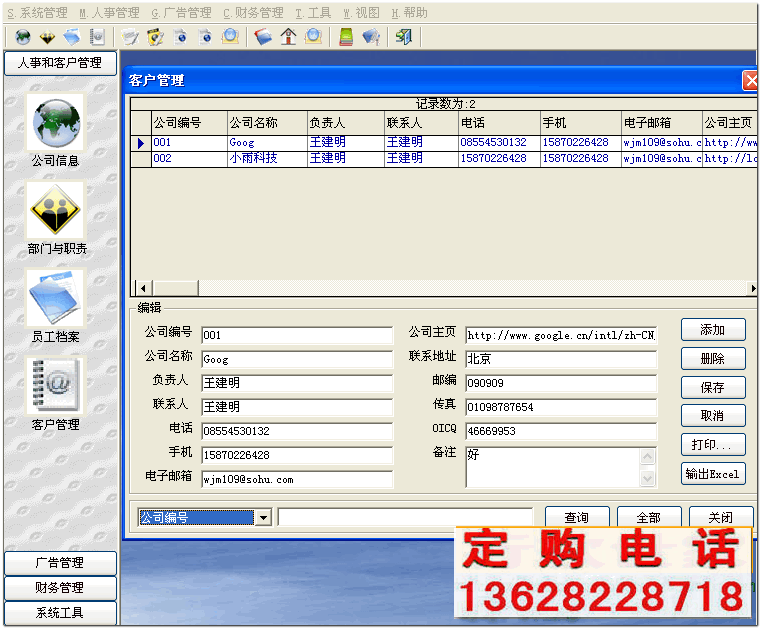The image size is (761, 629).
Task: Switch to 广告管理 sidebar panel
Action: [60, 563]
